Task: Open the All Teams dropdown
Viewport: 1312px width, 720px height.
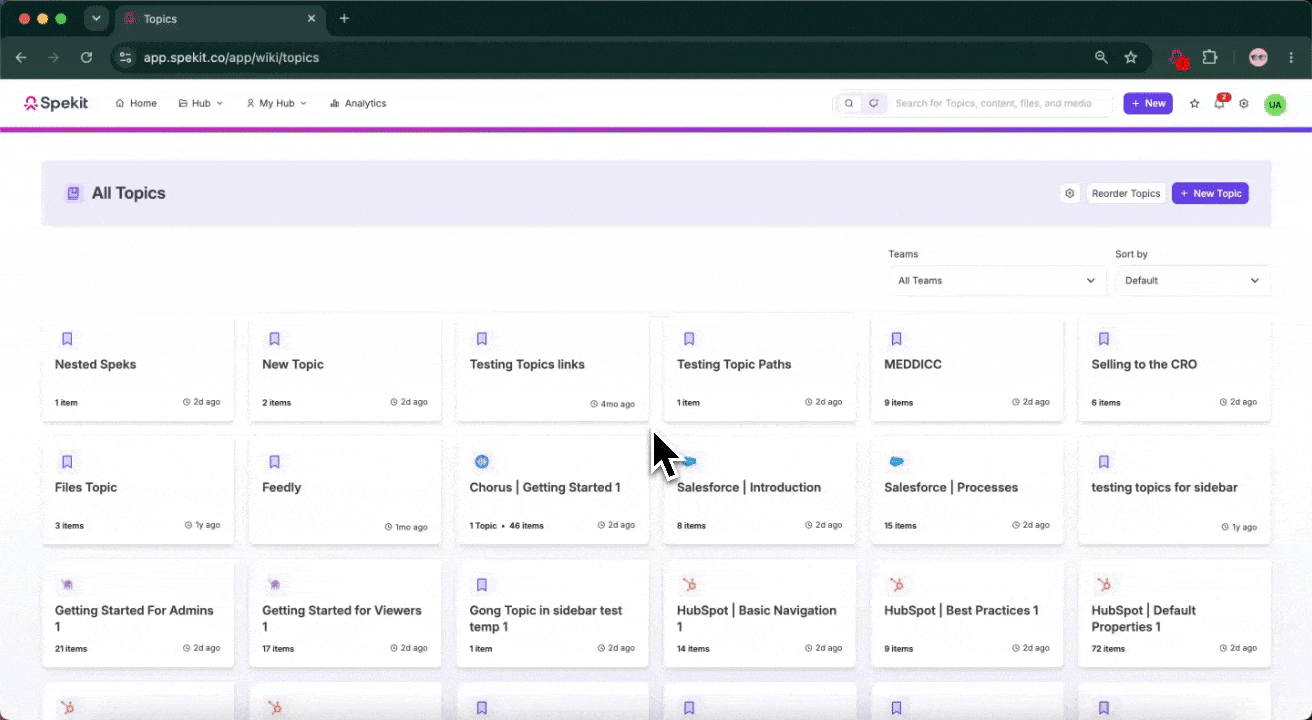Action: tap(997, 280)
